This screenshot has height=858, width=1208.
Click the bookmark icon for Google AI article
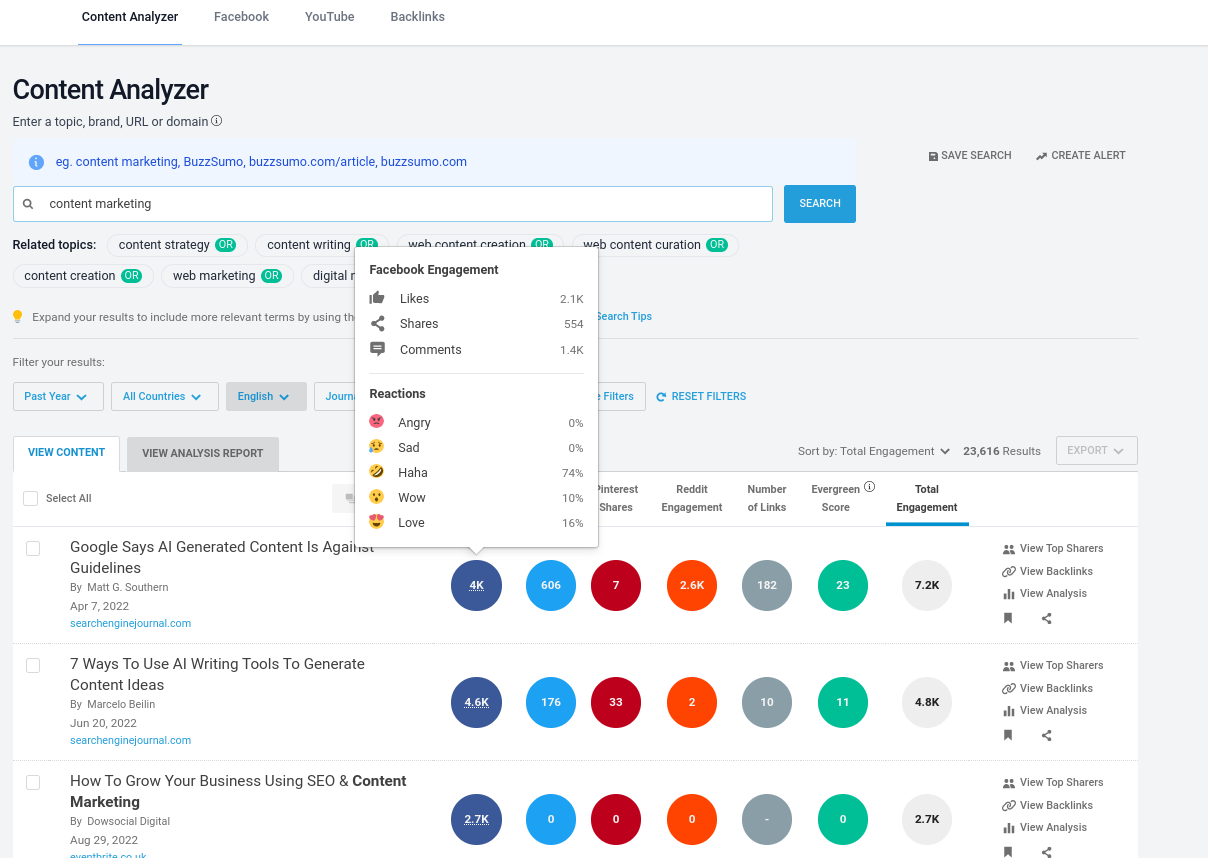pos(1008,618)
